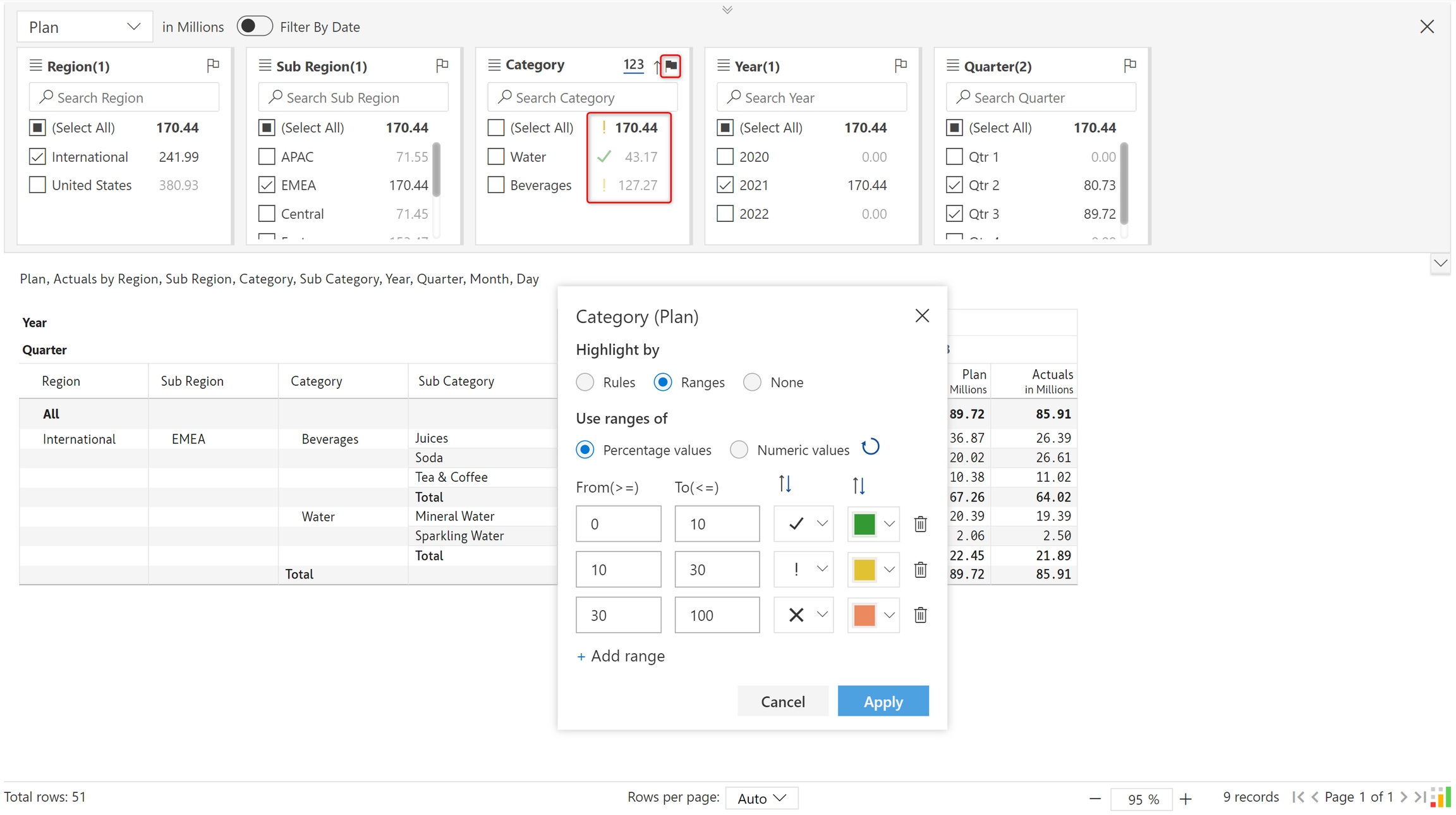Toggle the Filter By Date switch
1456x815 pixels.
click(255, 27)
